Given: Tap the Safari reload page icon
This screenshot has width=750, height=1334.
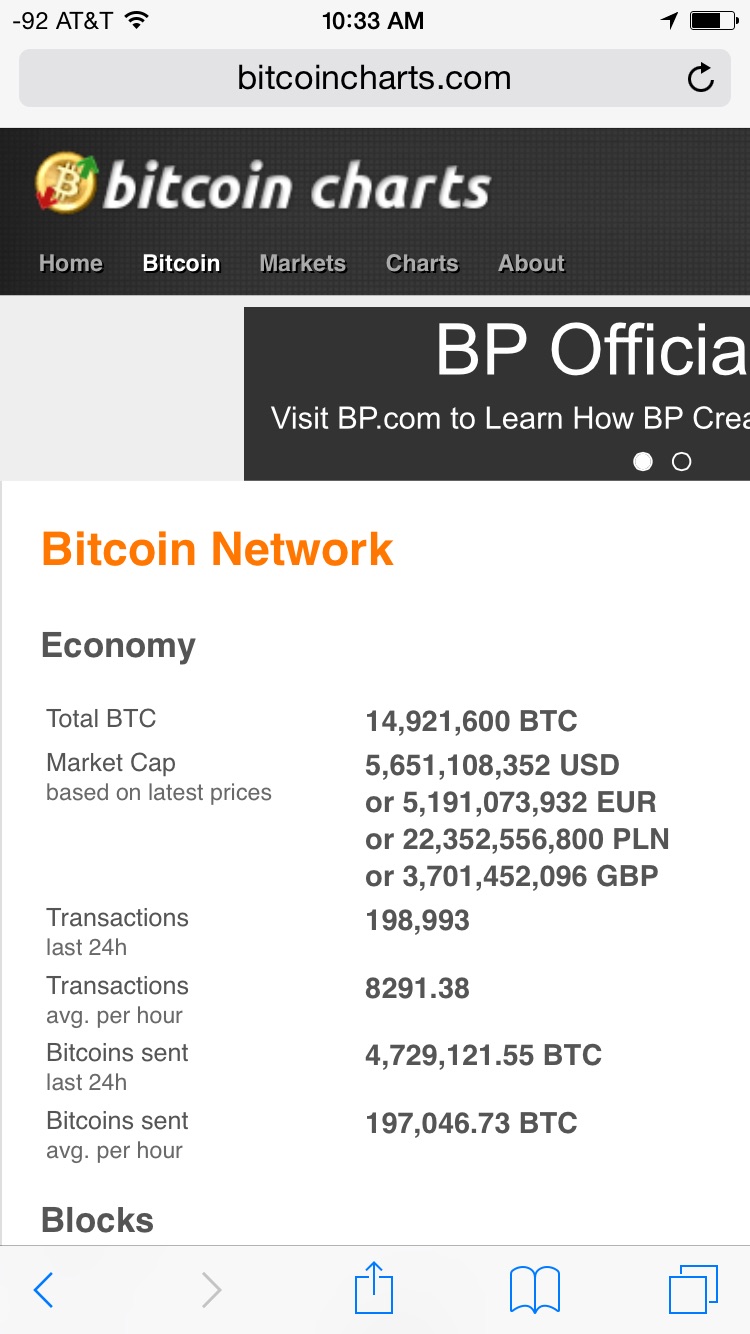Looking at the screenshot, I should pyautogui.click(x=701, y=78).
